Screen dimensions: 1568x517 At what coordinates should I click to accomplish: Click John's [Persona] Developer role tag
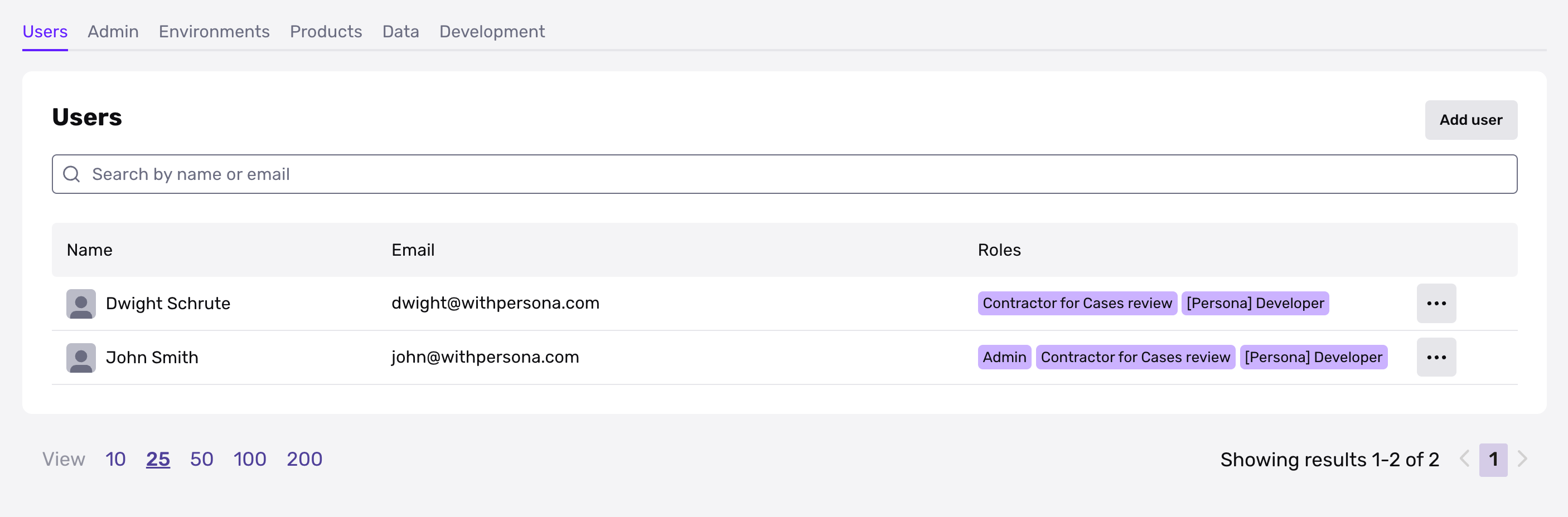point(1313,358)
